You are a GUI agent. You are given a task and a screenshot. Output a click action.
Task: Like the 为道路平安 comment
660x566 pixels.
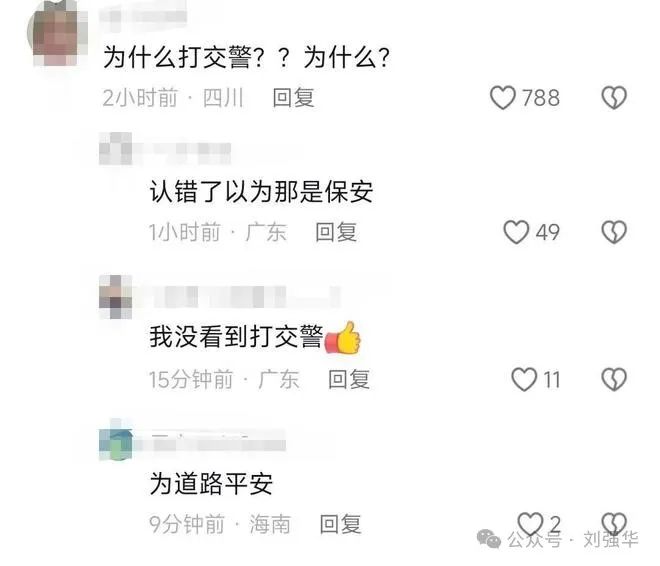coord(530,523)
